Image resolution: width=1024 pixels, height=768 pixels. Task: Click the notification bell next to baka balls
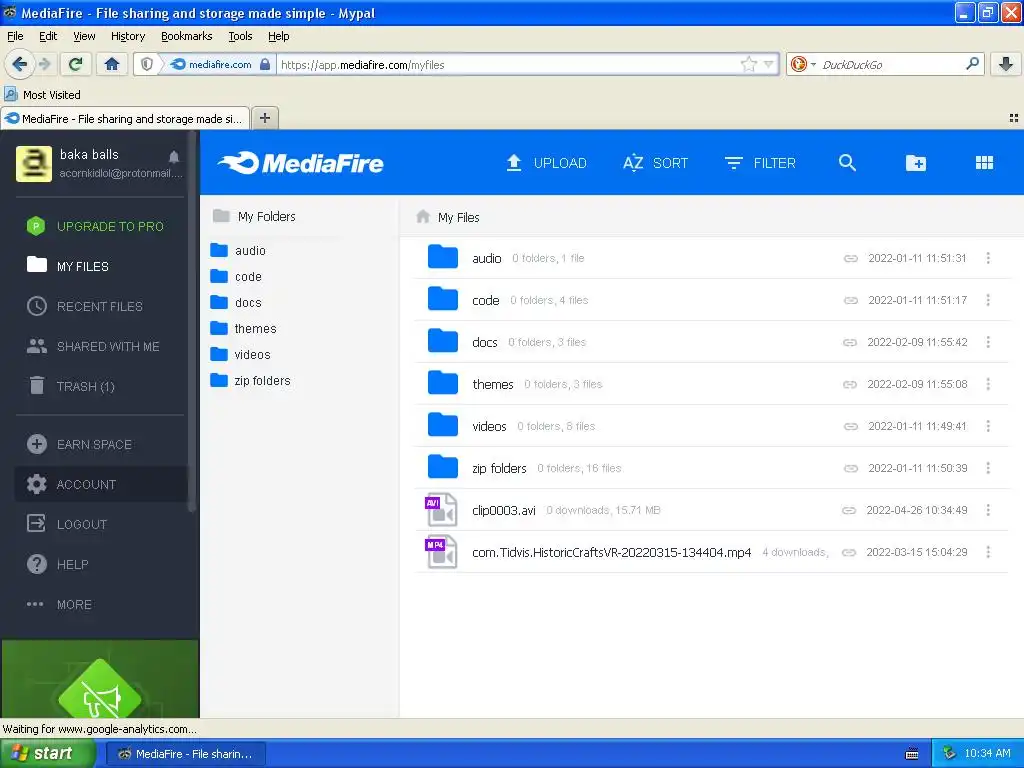click(x=174, y=157)
